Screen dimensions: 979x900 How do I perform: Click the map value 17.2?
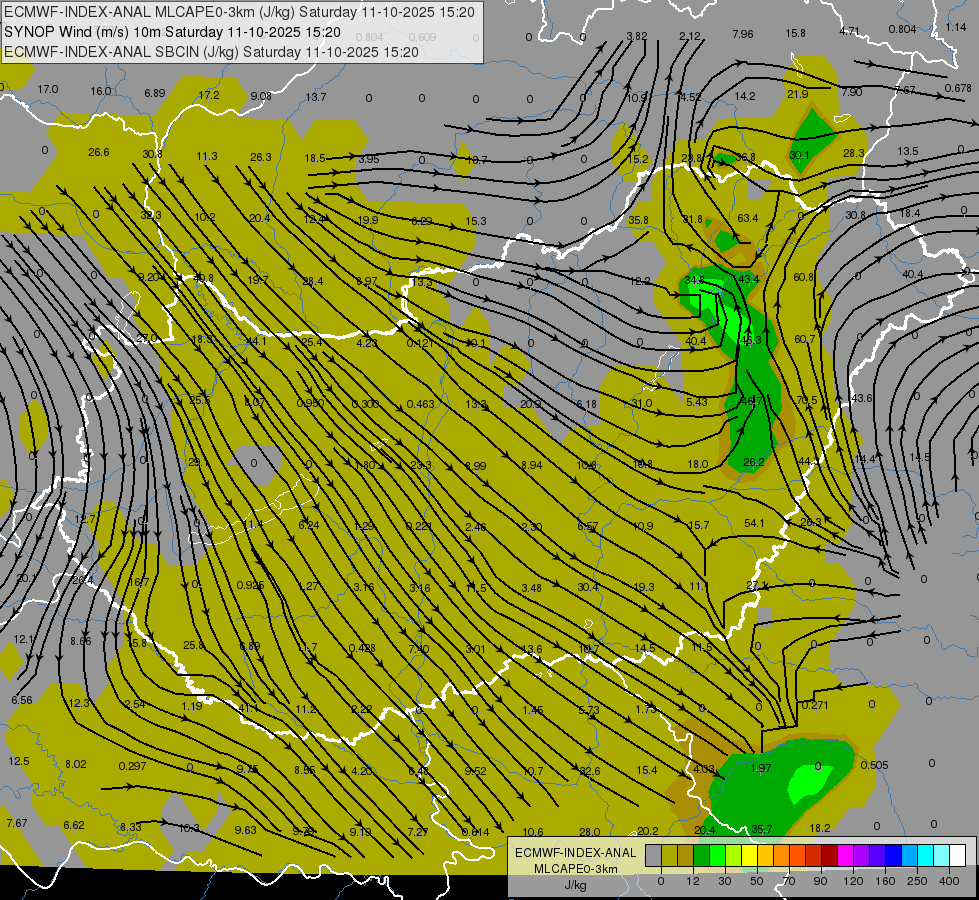[209, 95]
